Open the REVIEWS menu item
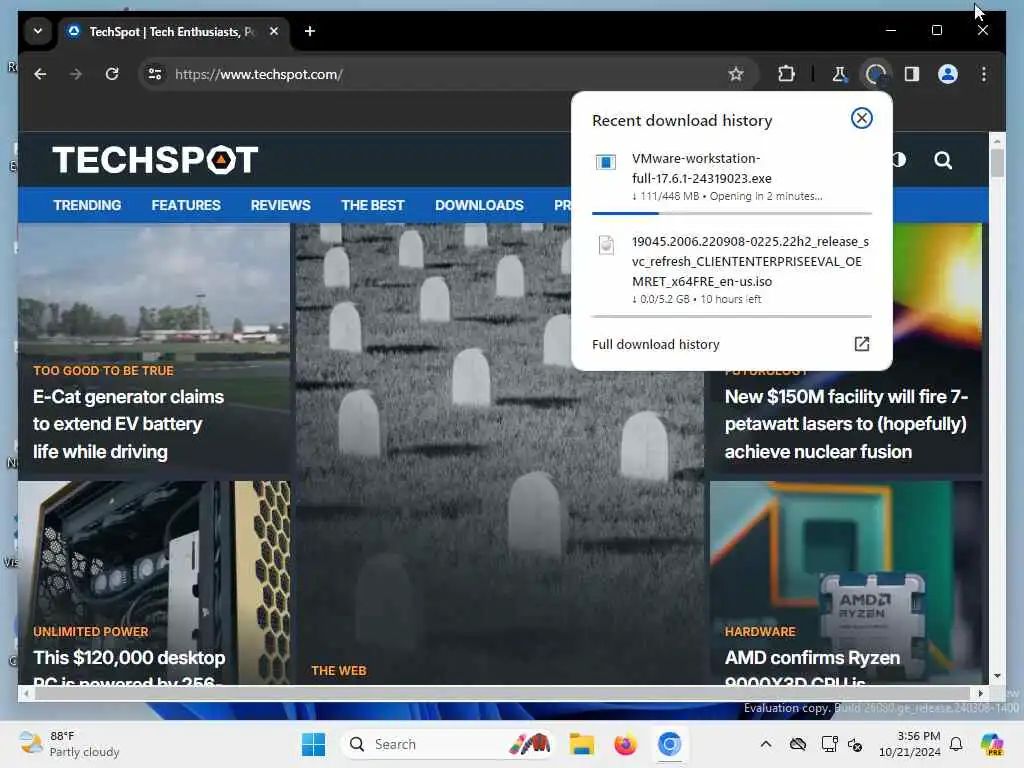 coord(280,205)
